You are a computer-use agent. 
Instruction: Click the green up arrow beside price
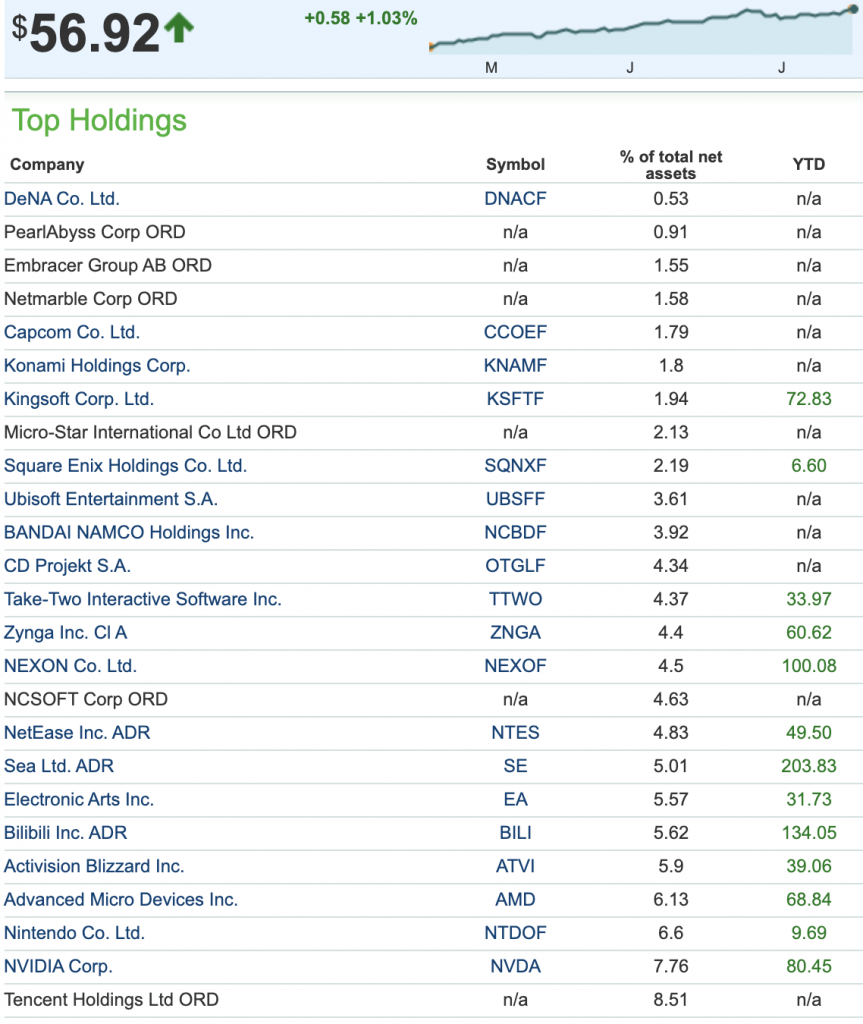(179, 29)
